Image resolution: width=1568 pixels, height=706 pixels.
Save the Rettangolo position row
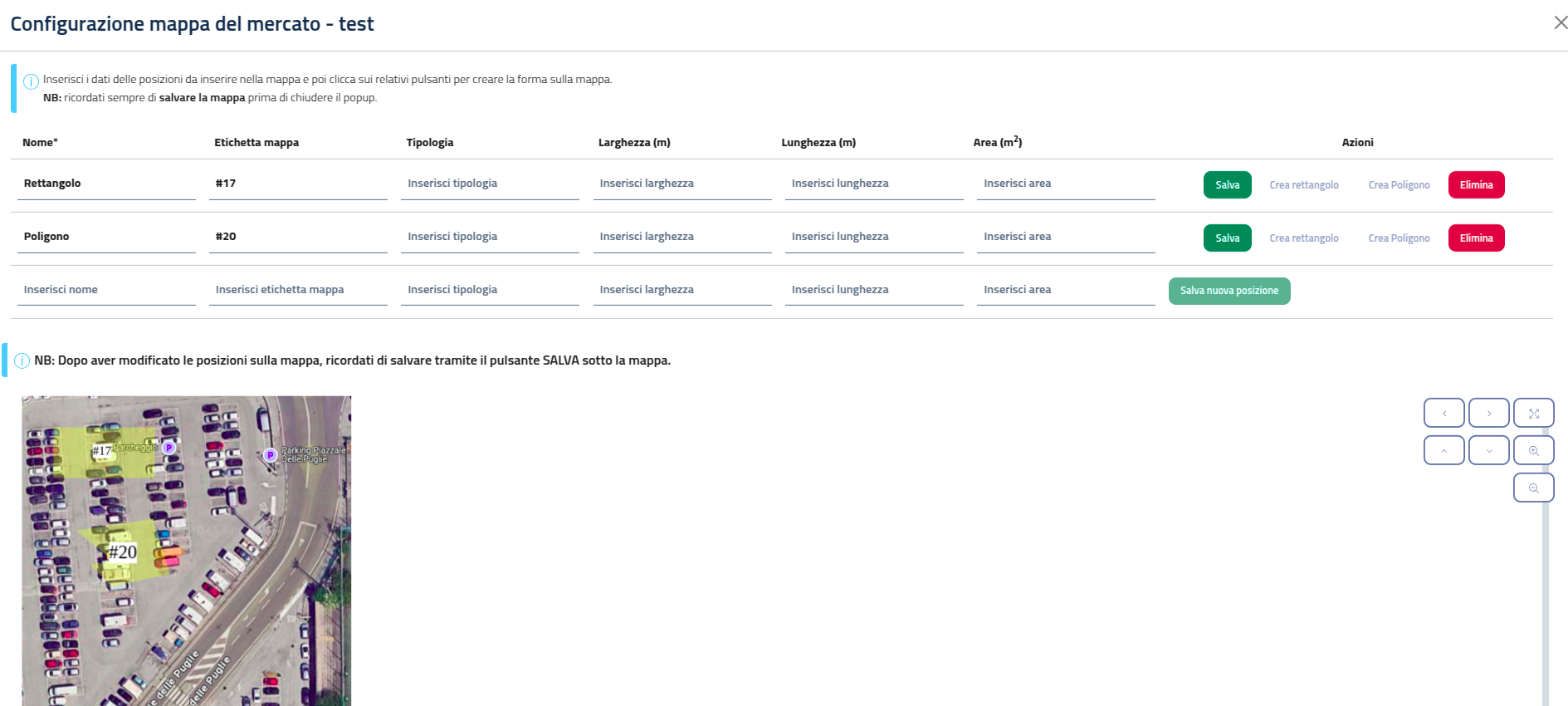[x=1227, y=184]
